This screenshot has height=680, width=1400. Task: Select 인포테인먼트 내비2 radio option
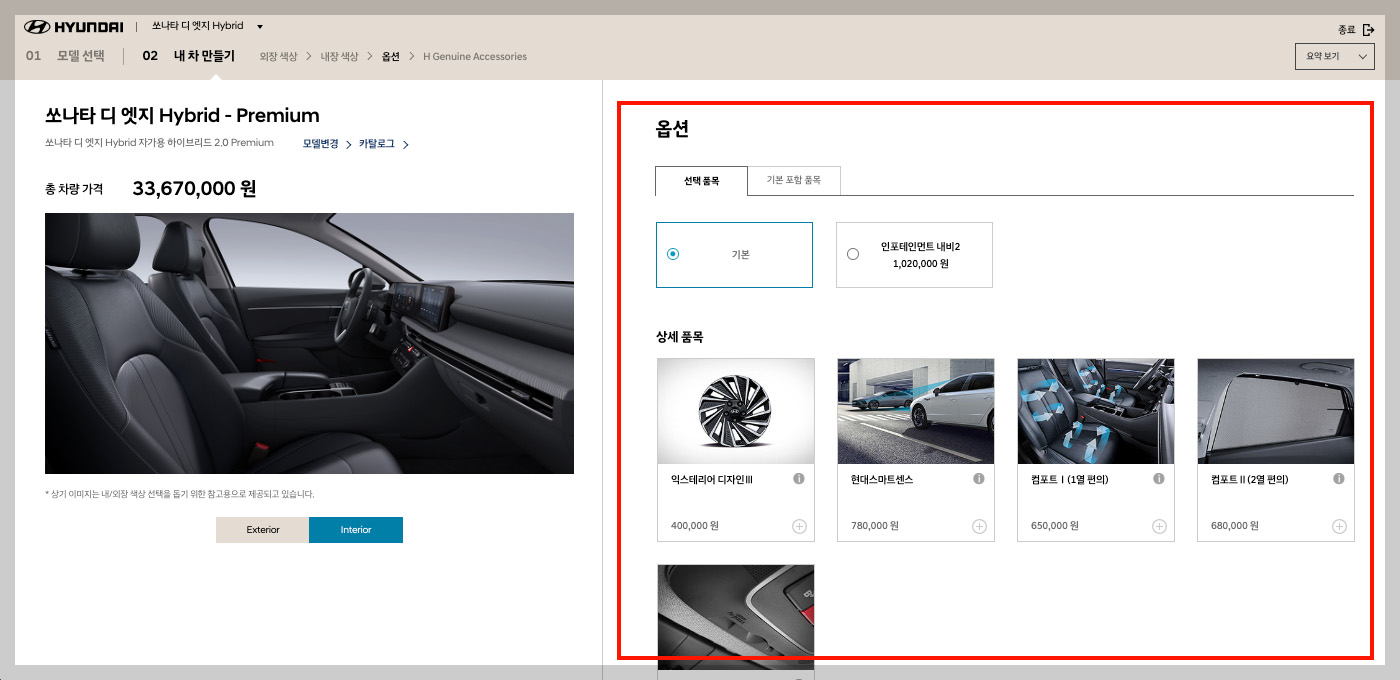click(x=853, y=254)
